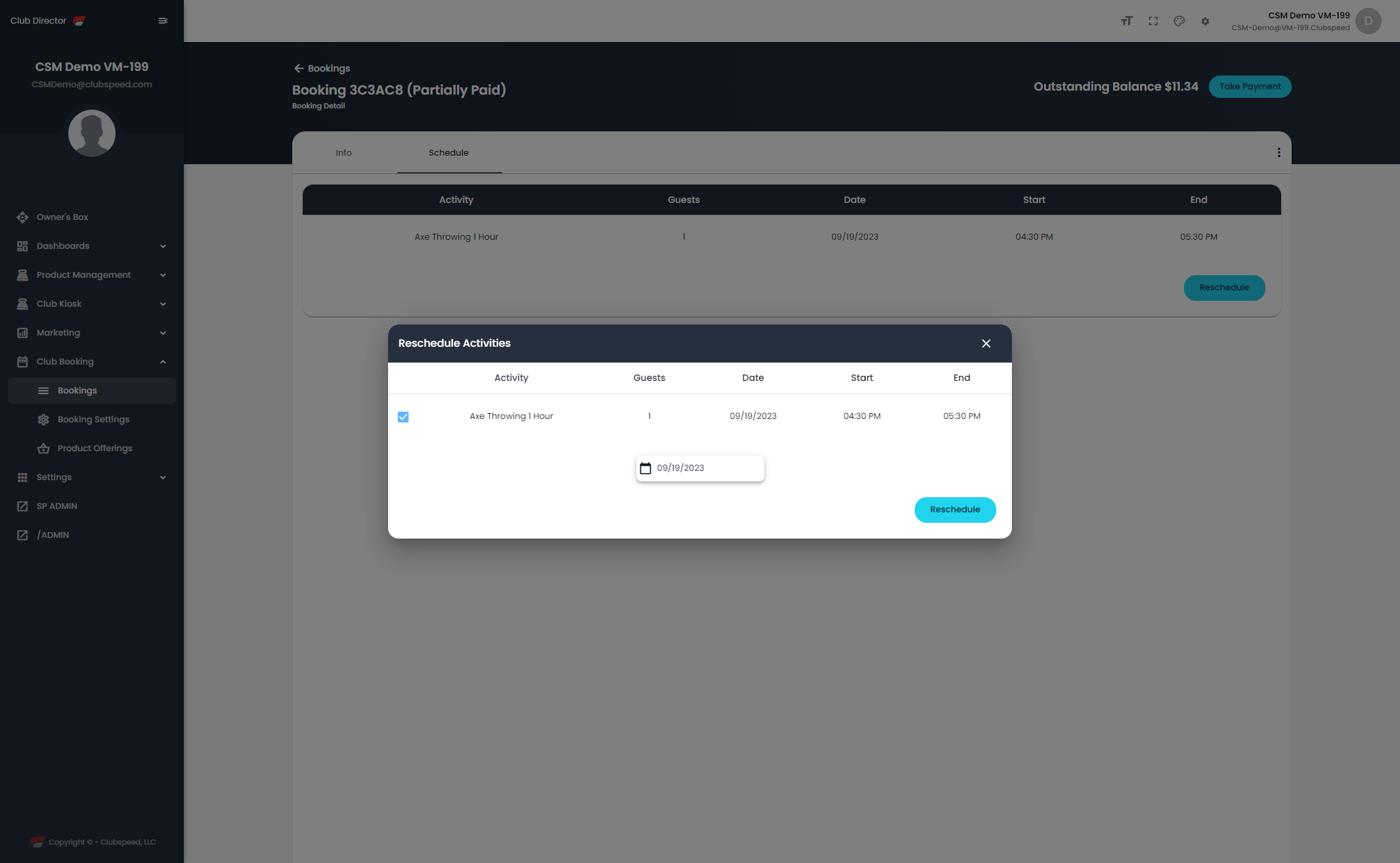Click the Bookings list icon in sidebar

[43, 391]
